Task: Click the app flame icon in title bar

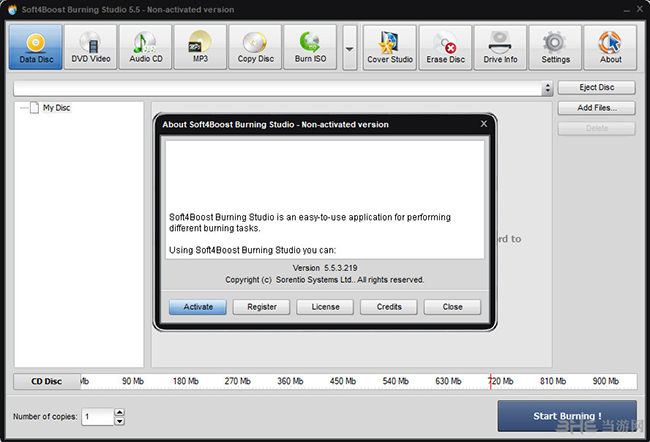Action: click(12, 9)
